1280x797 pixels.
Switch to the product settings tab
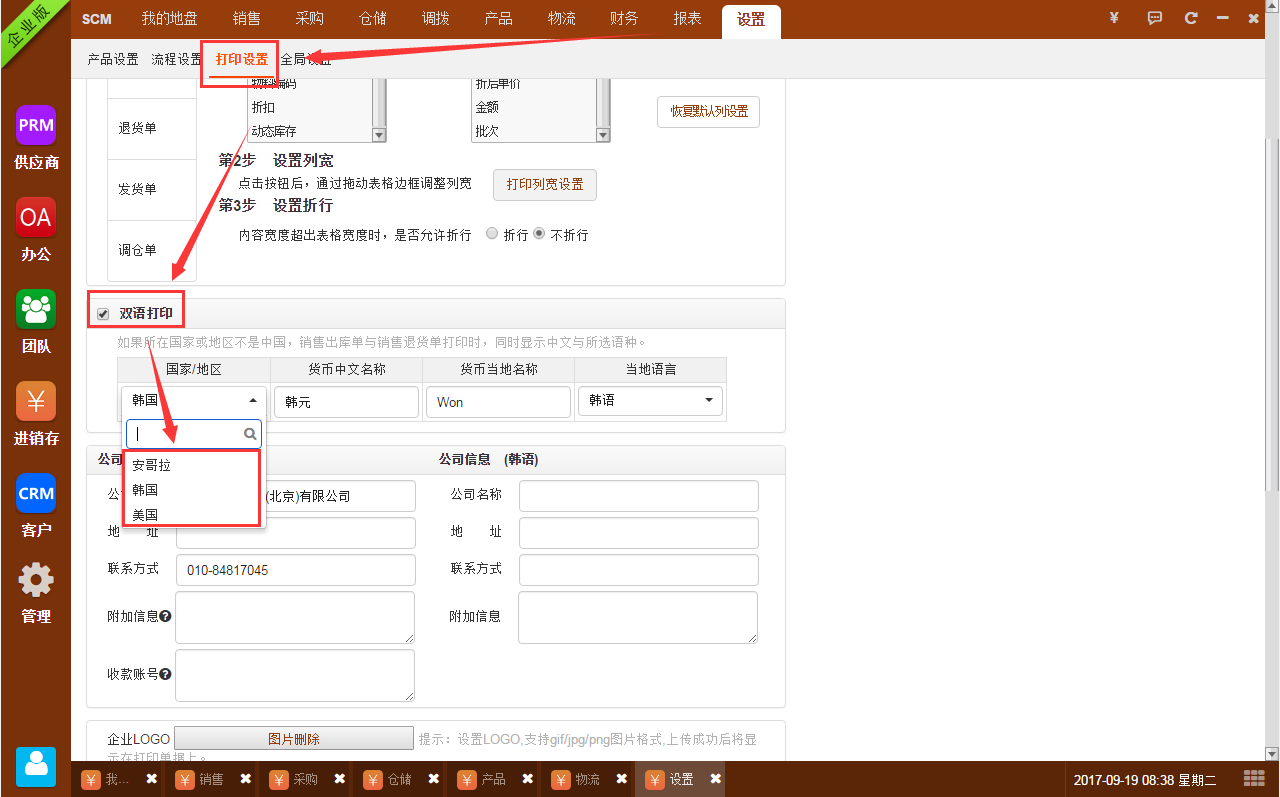(113, 60)
